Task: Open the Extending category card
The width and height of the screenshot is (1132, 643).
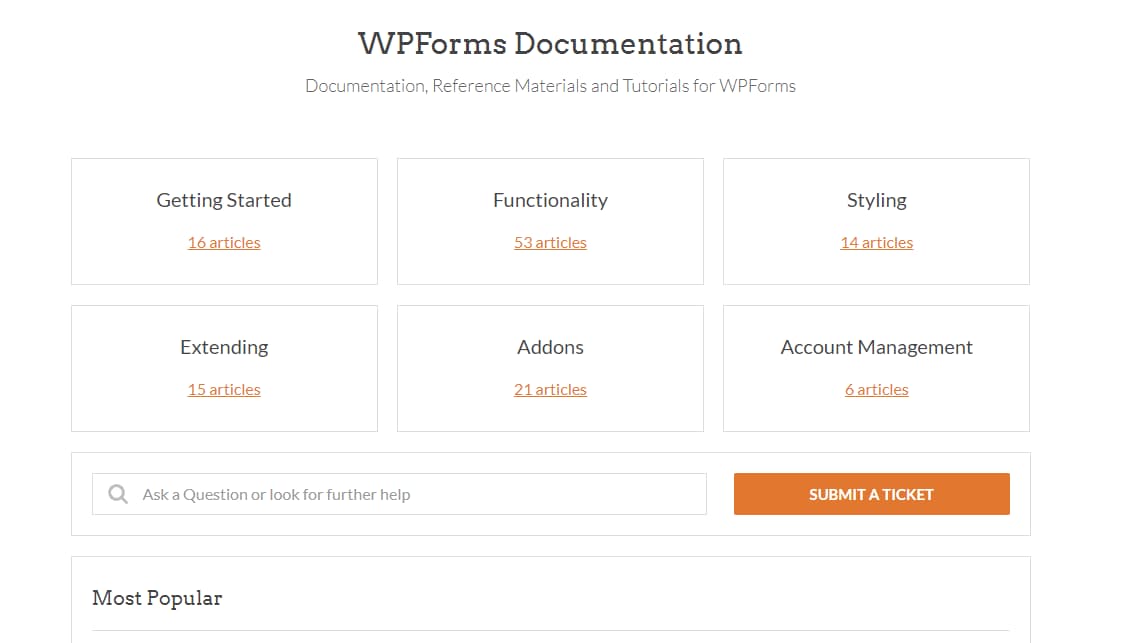Action: pos(224,347)
